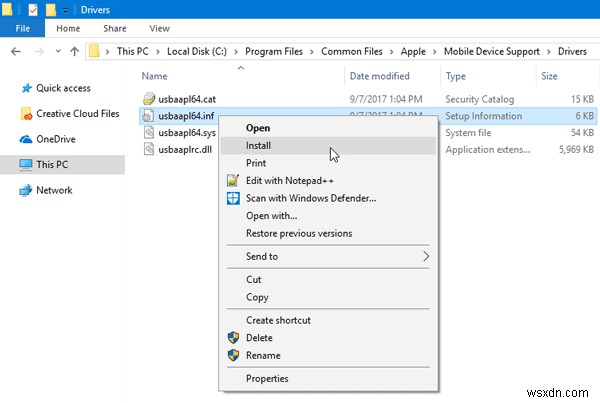Image resolution: width=600 pixels, height=403 pixels.
Task: Sort files by Date modified column
Action: (380, 76)
